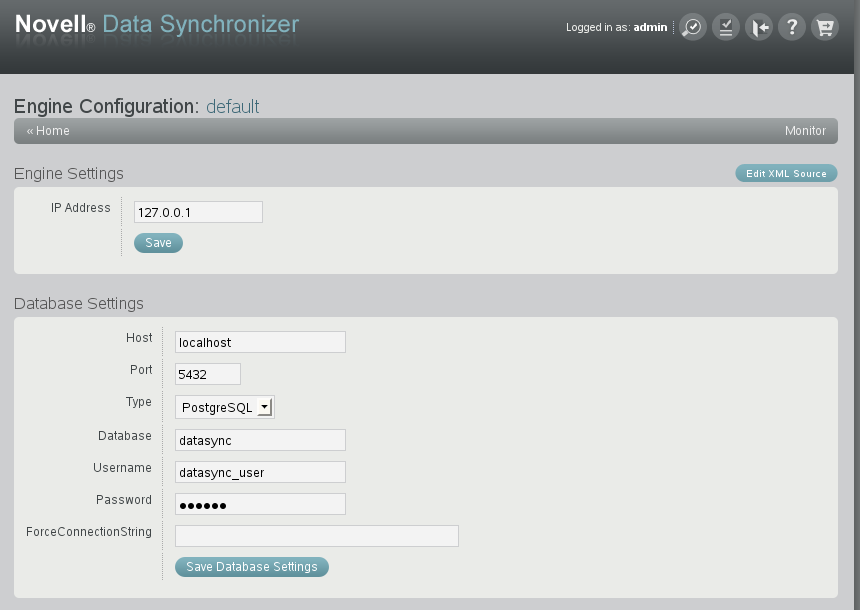Open the default engine configuration link
Viewport: 860px width, 610px height.
(232, 106)
